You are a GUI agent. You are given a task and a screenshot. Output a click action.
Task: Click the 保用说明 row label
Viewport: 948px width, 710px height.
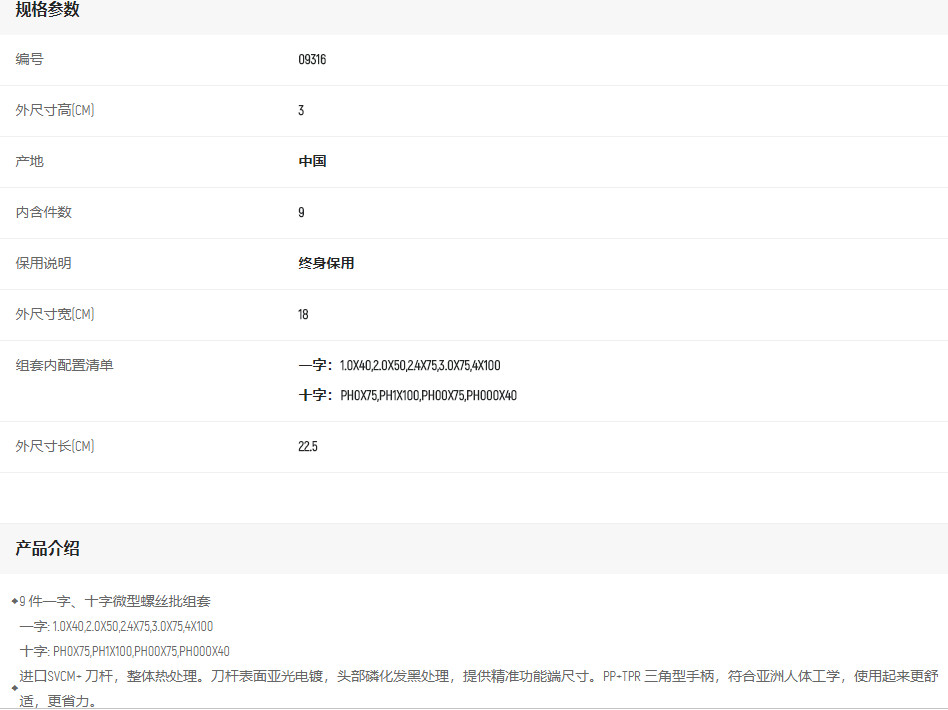(44, 264)
